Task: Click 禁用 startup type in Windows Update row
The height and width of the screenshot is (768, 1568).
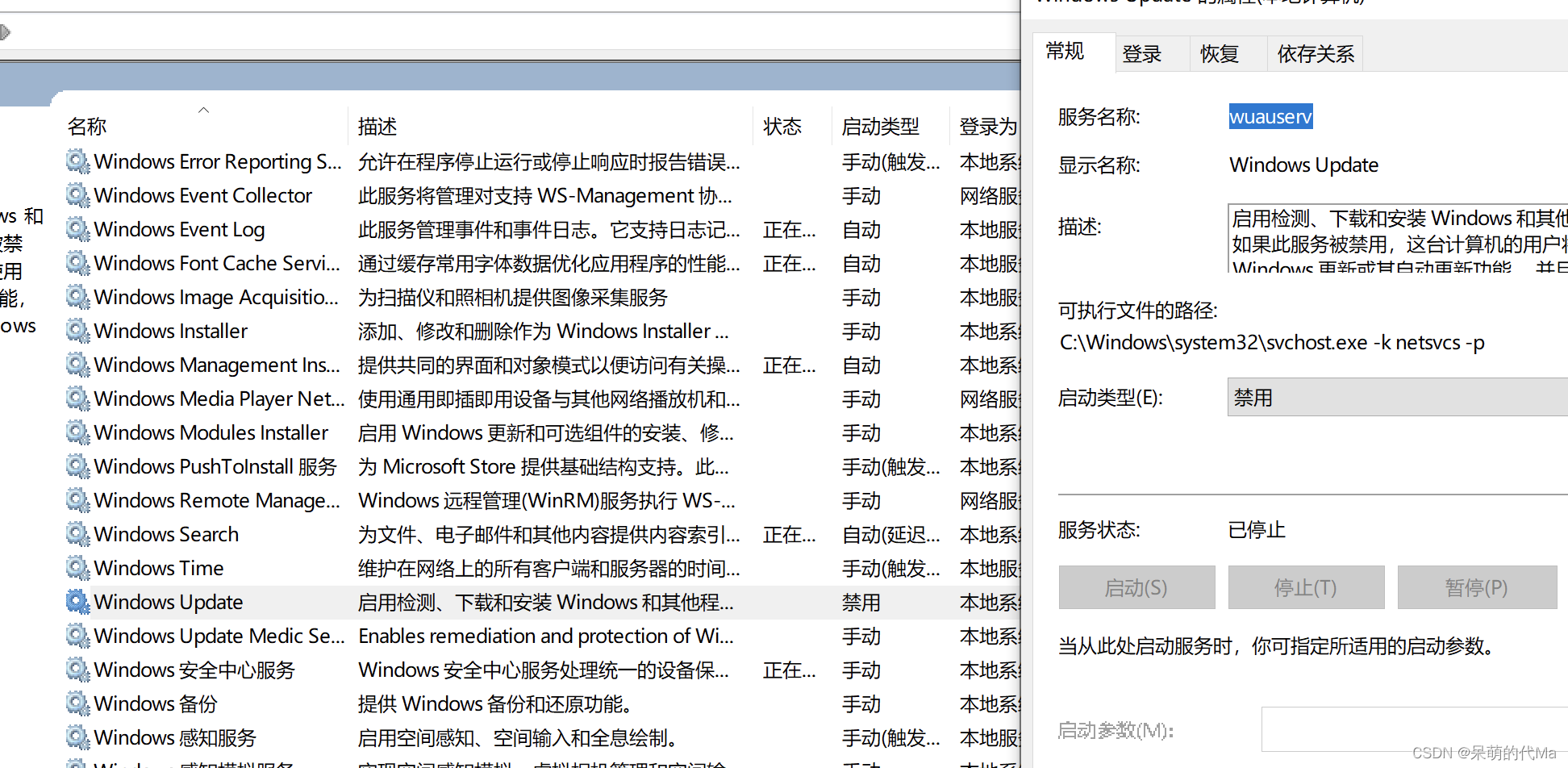Action: [861, 602]
